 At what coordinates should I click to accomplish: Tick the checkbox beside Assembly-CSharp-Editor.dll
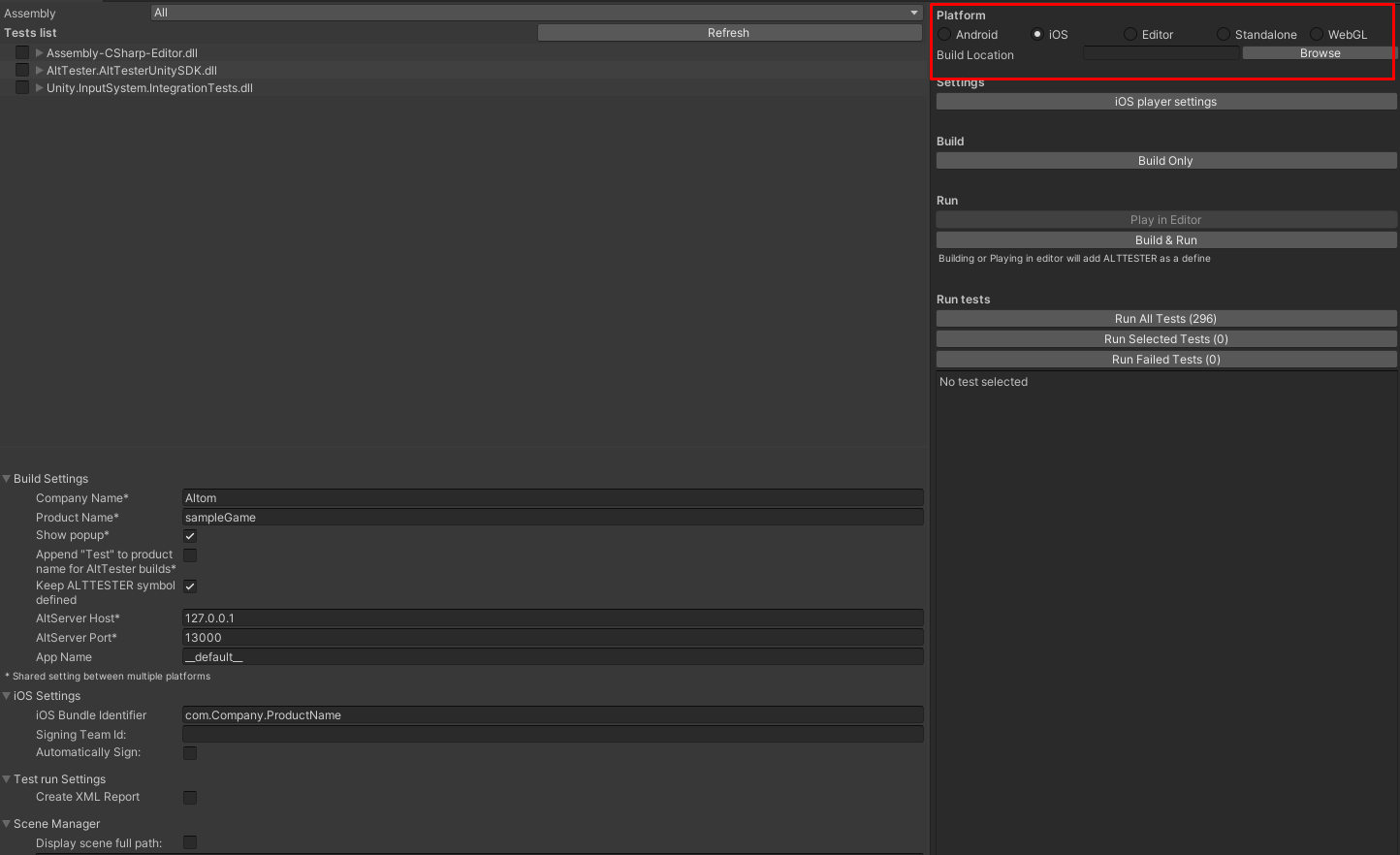pyautogui.click(x=22, y=53)
